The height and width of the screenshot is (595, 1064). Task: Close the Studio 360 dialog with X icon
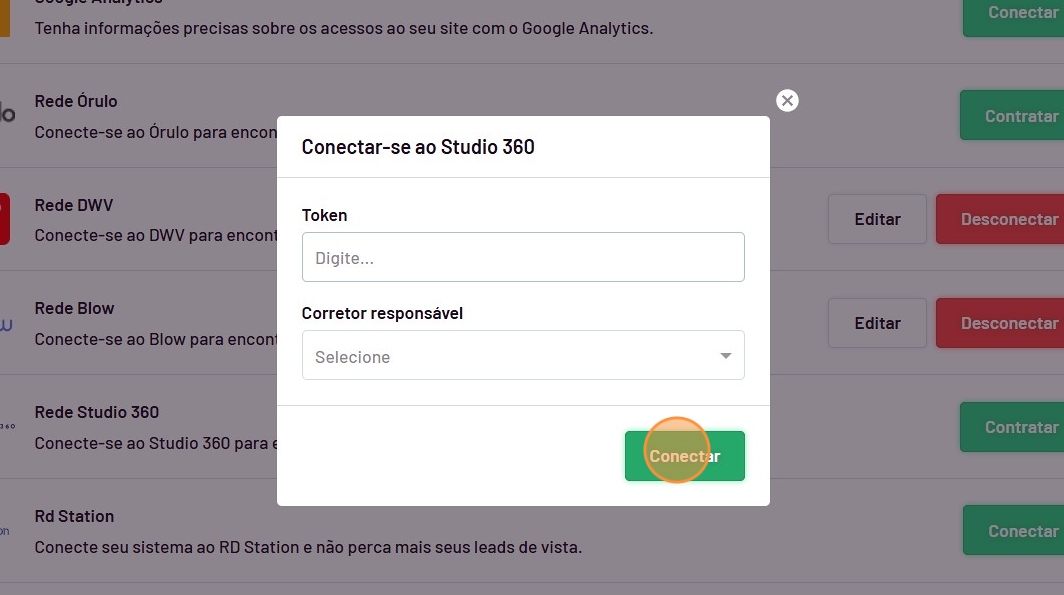[x=787, y=101]
